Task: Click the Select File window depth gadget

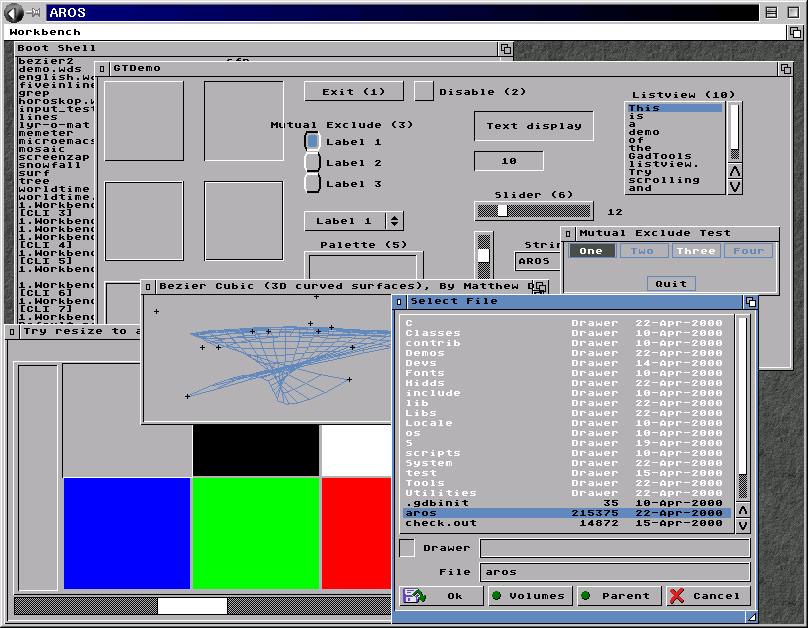Action: pos(751,302)
